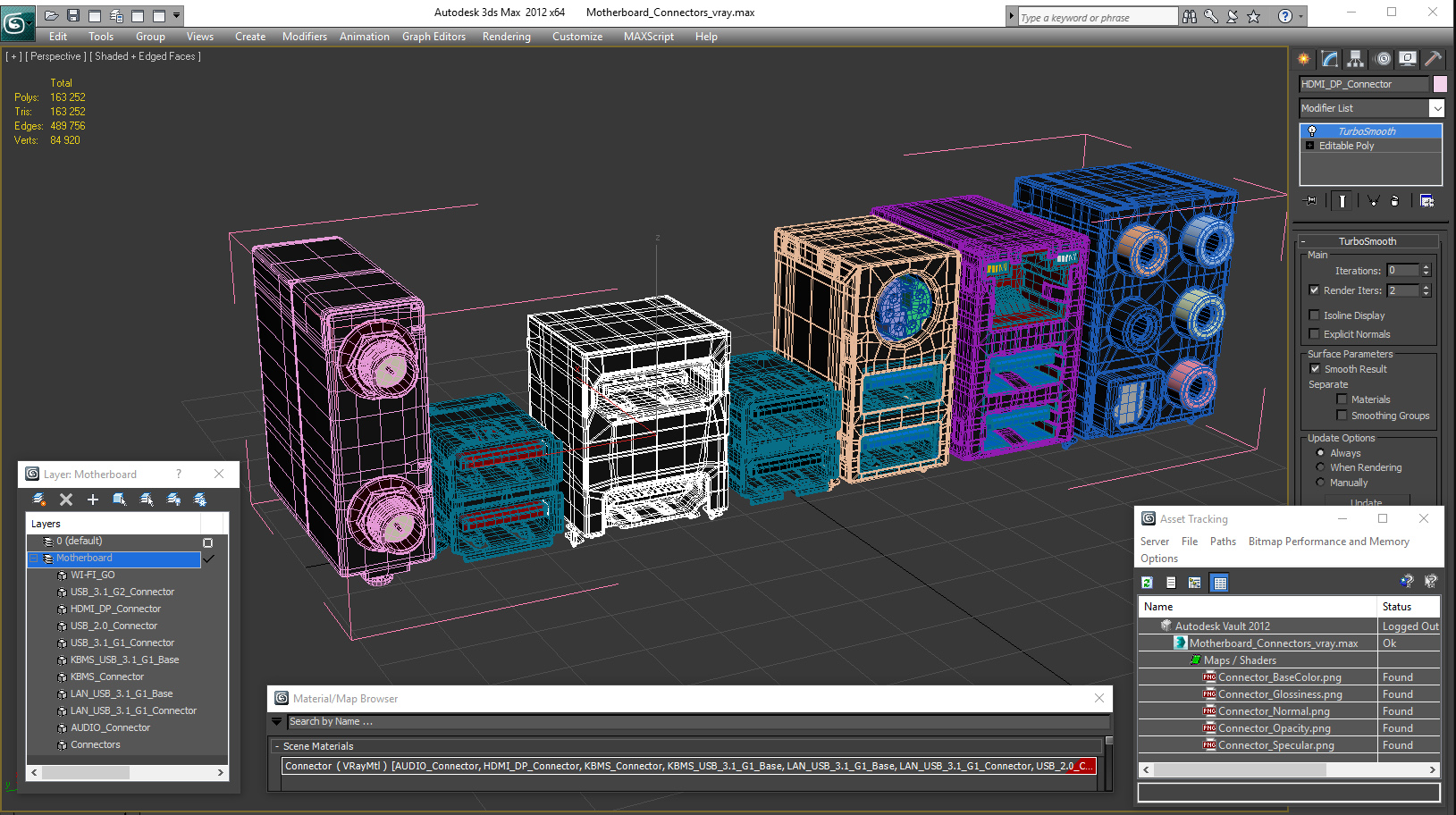Enable Explicit Normals checkbox
This screenshot has height=815, width=1456.
click(x=1314, y=334)
